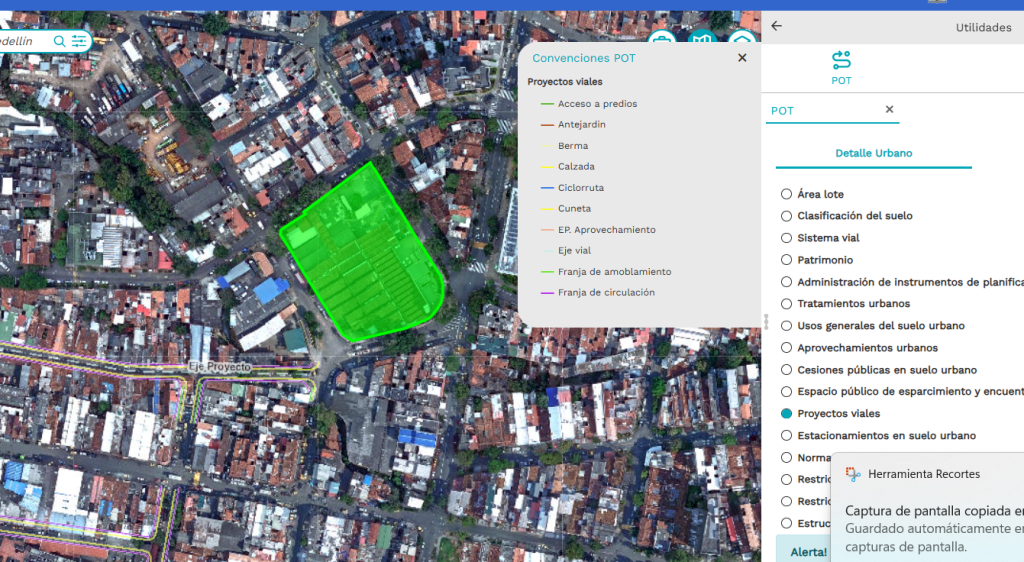Select Espacio público de esparcimiento option
Viewport: 1024px width, 562px height.
tap(786, 392)
